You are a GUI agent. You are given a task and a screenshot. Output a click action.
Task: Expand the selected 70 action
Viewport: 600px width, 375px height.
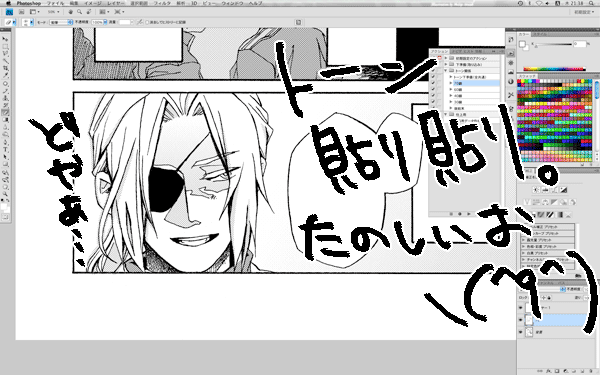[x=451, y=83]
